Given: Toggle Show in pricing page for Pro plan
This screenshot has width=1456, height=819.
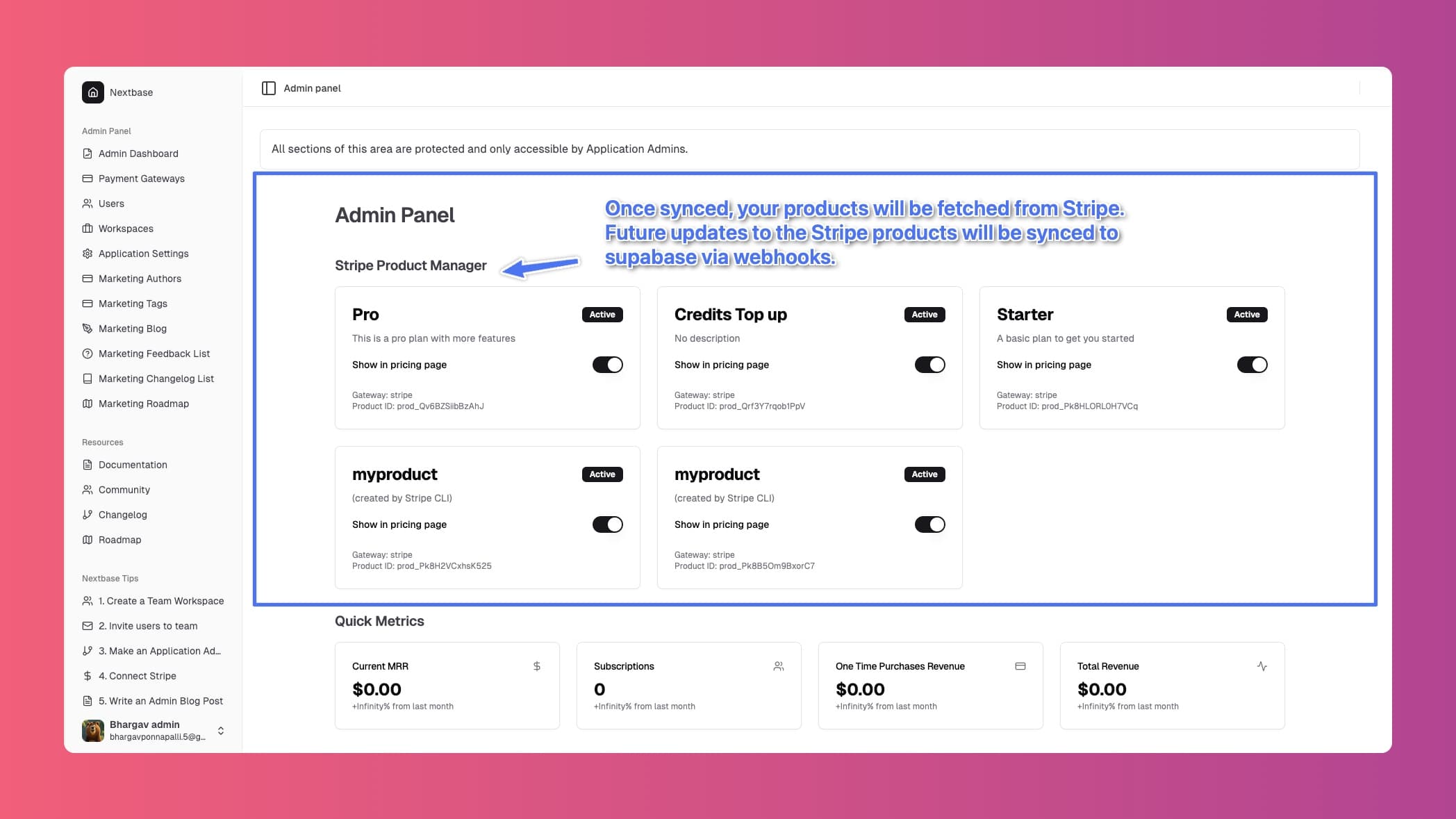Looking at the screenshot, I should click(608, 364).
